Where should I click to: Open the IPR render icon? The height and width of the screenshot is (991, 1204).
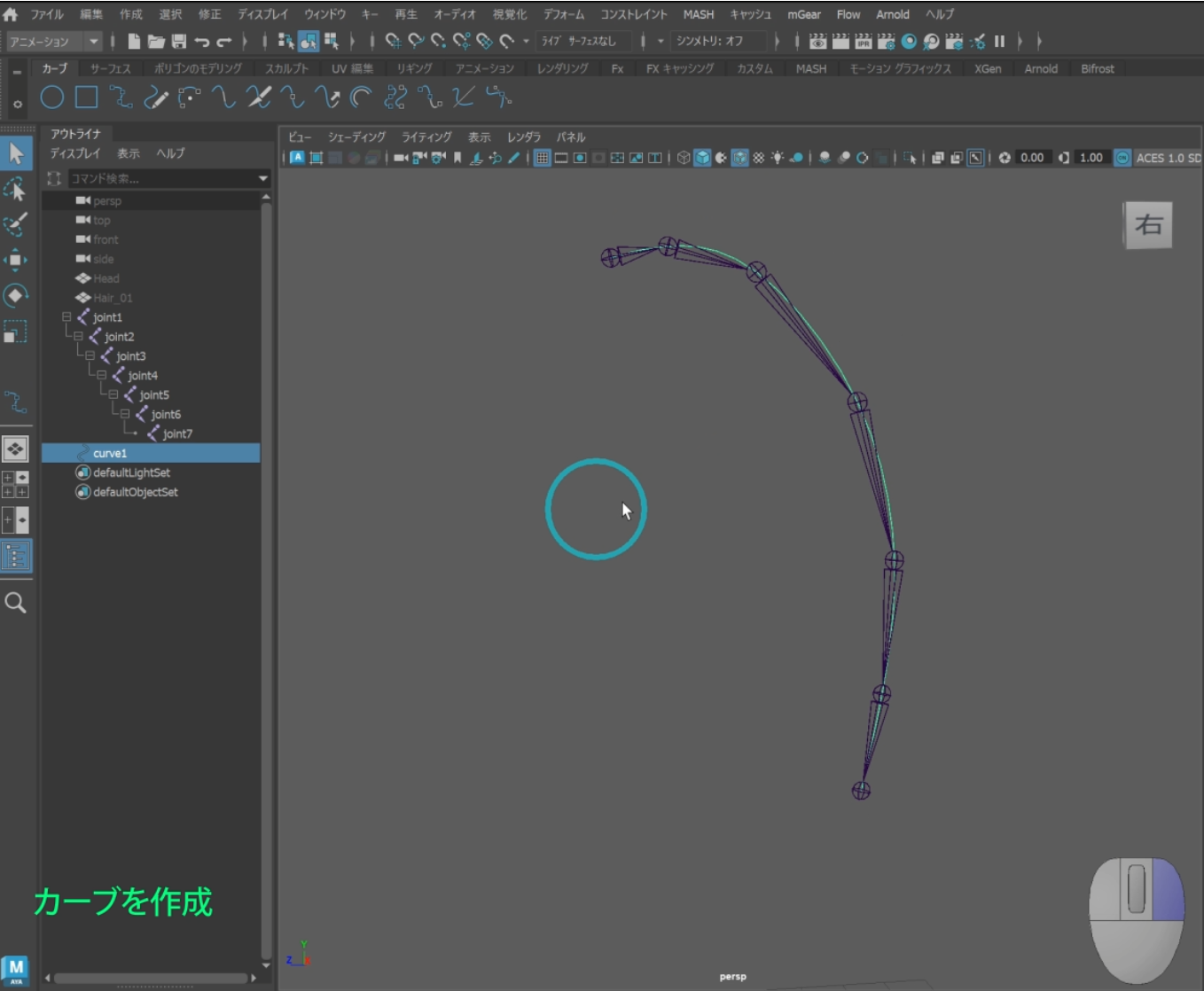click(863, 42)
